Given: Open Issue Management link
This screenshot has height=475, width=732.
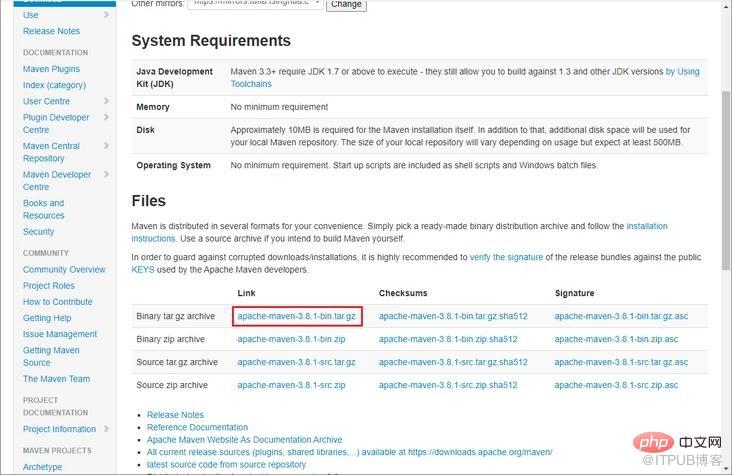Looking at the screenshot, I should pyautogui.click(x=60, y=334).
